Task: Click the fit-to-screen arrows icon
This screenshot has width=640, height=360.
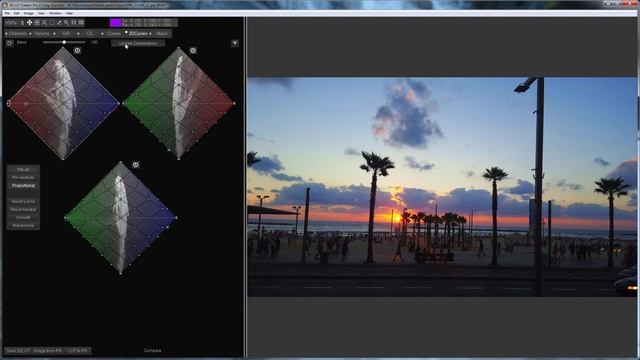Action: pyautogui.click(x=44, y=23)
